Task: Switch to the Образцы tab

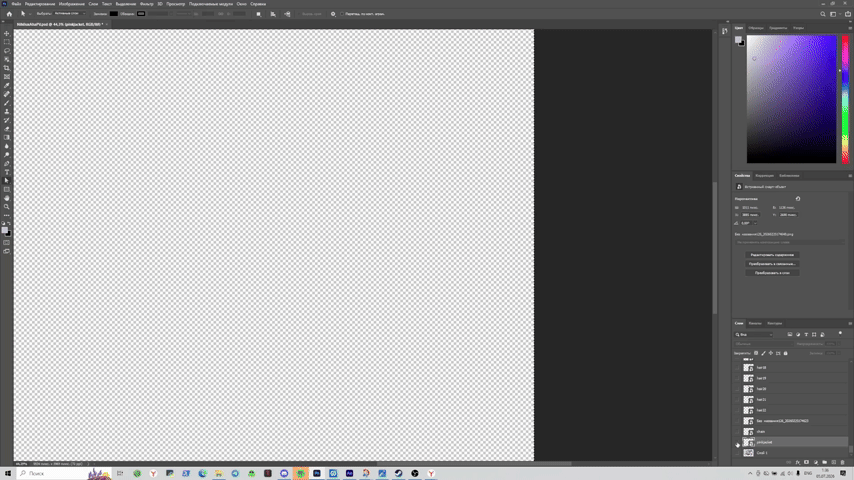Action: (755, 28)
